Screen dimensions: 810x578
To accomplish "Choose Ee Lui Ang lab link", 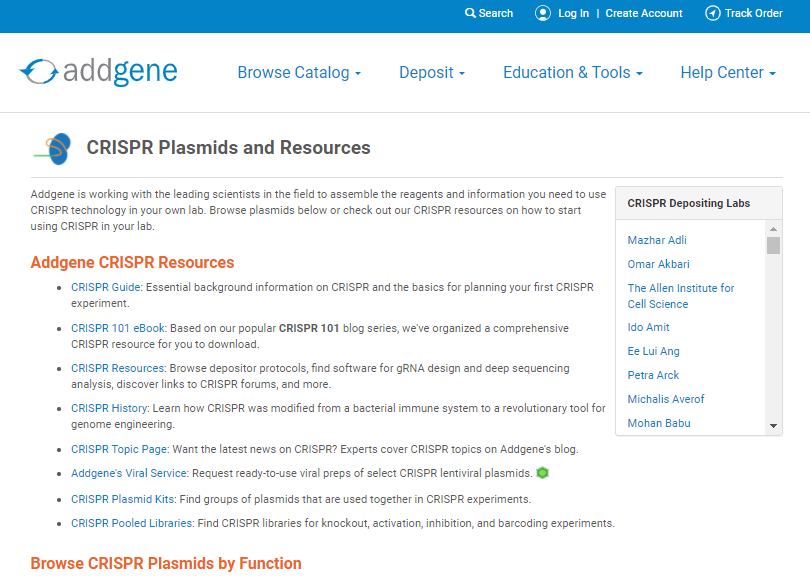I will [653, 351].
